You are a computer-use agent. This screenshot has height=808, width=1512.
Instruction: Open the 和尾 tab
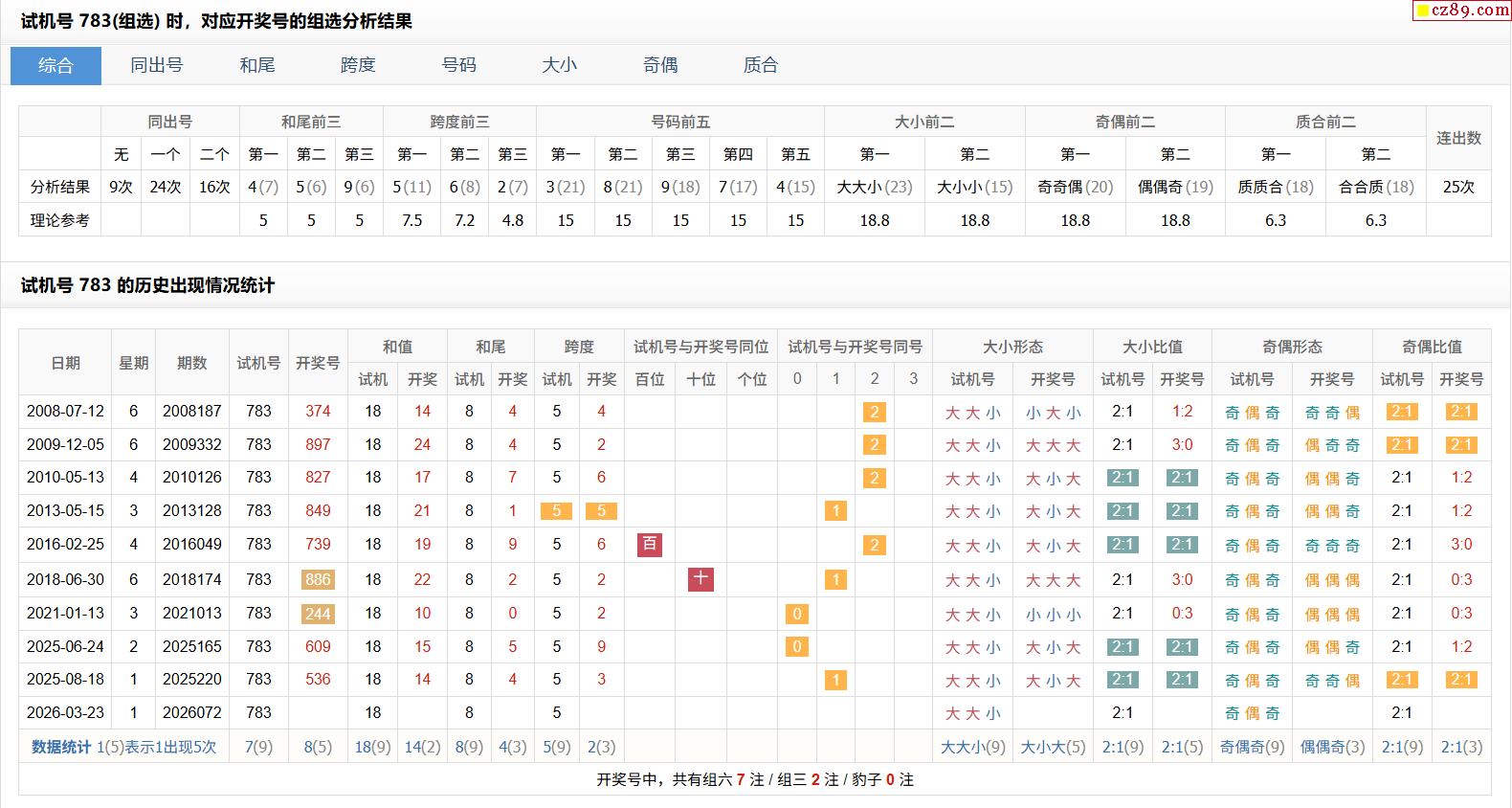257,65
